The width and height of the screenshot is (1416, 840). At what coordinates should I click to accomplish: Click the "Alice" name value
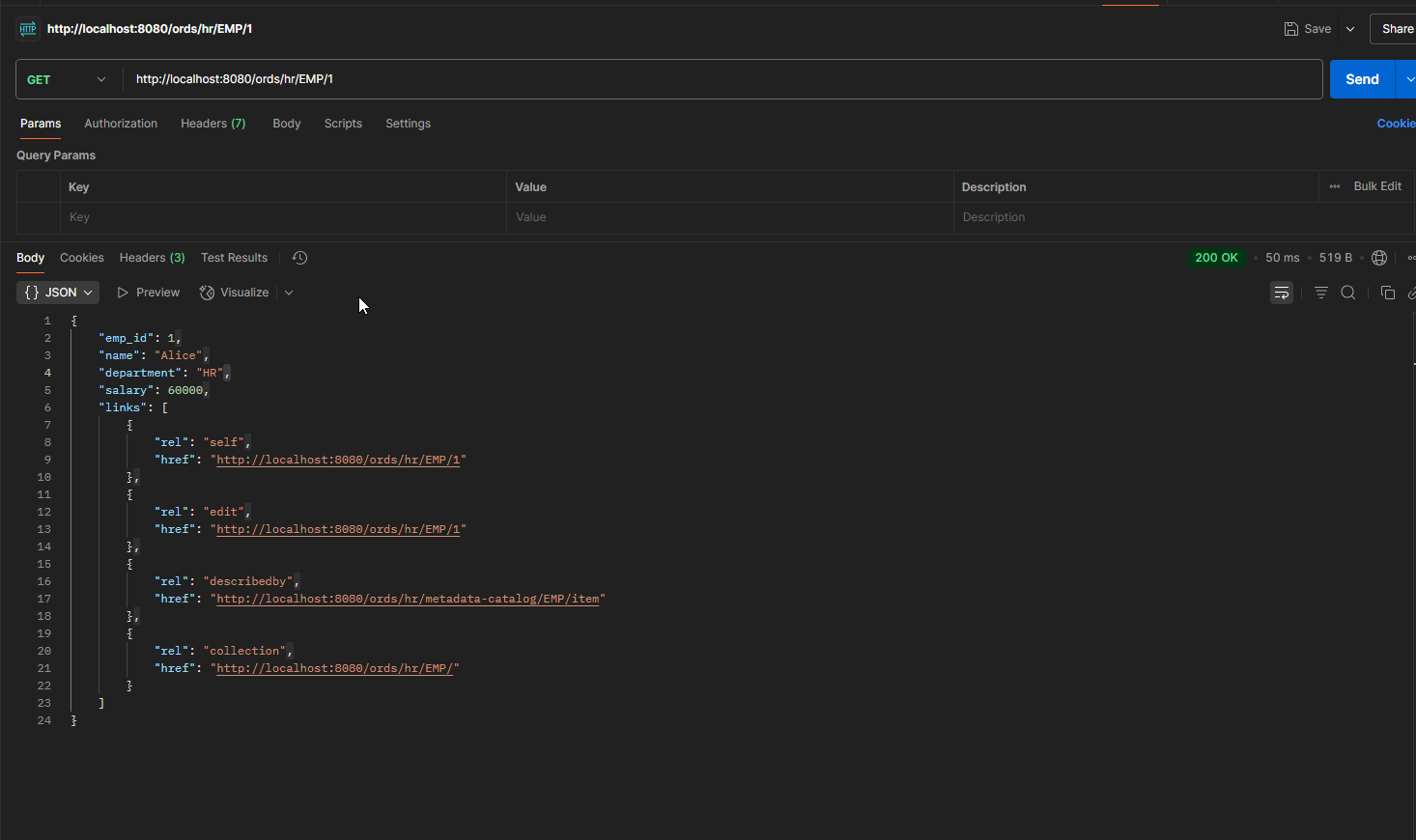(x=179, y=355)
